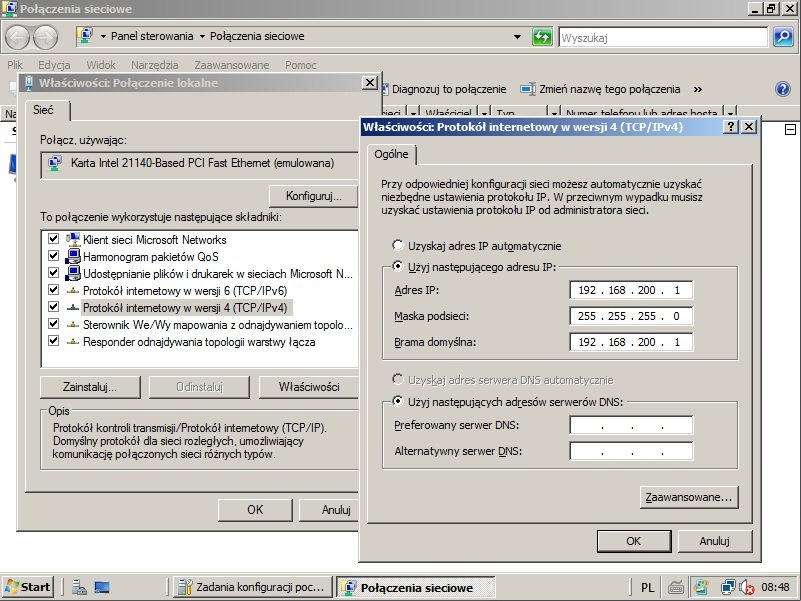801x601 pixels.
Task: Expand dropdown arrow before Połączenia sieciowe breadcrumb
Action: [x=202, y=36]
